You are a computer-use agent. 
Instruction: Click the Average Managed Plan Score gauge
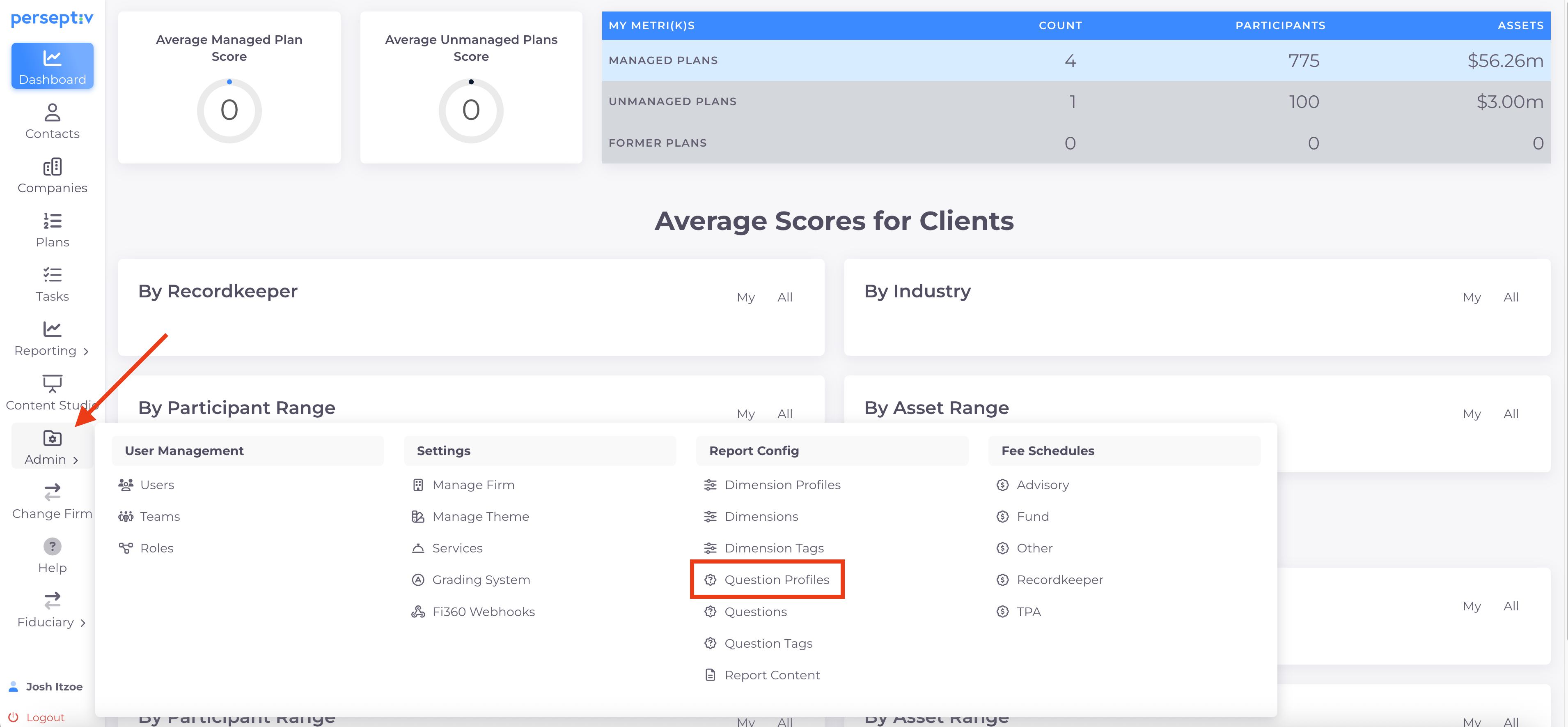point(229,110)
